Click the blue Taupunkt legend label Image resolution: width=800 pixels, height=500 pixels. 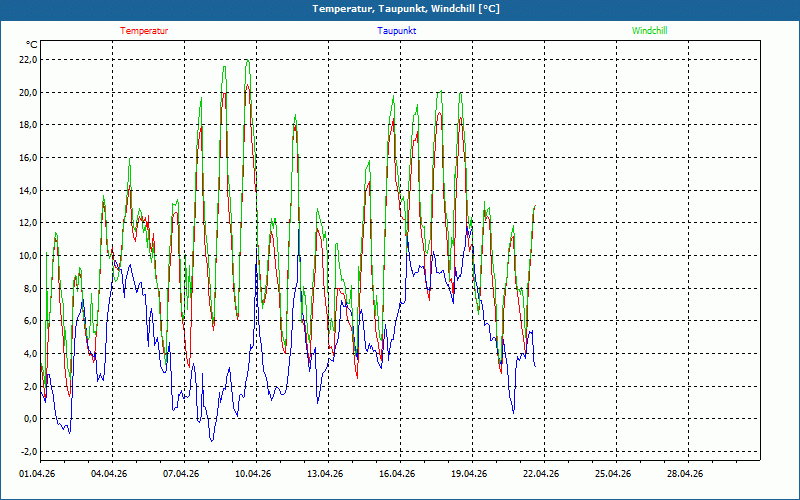[397, 31]
